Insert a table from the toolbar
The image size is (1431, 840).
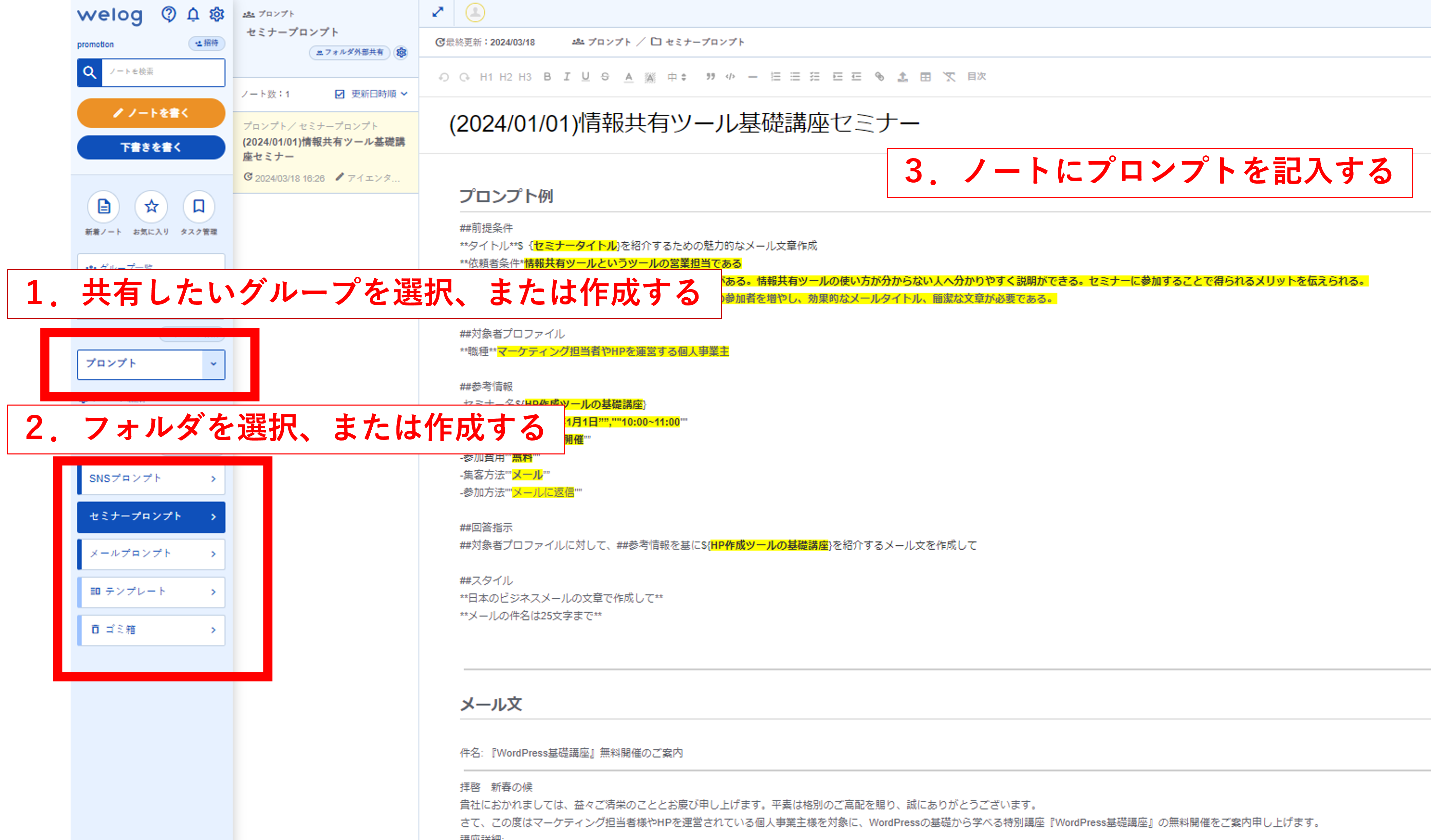coord(925,77)
